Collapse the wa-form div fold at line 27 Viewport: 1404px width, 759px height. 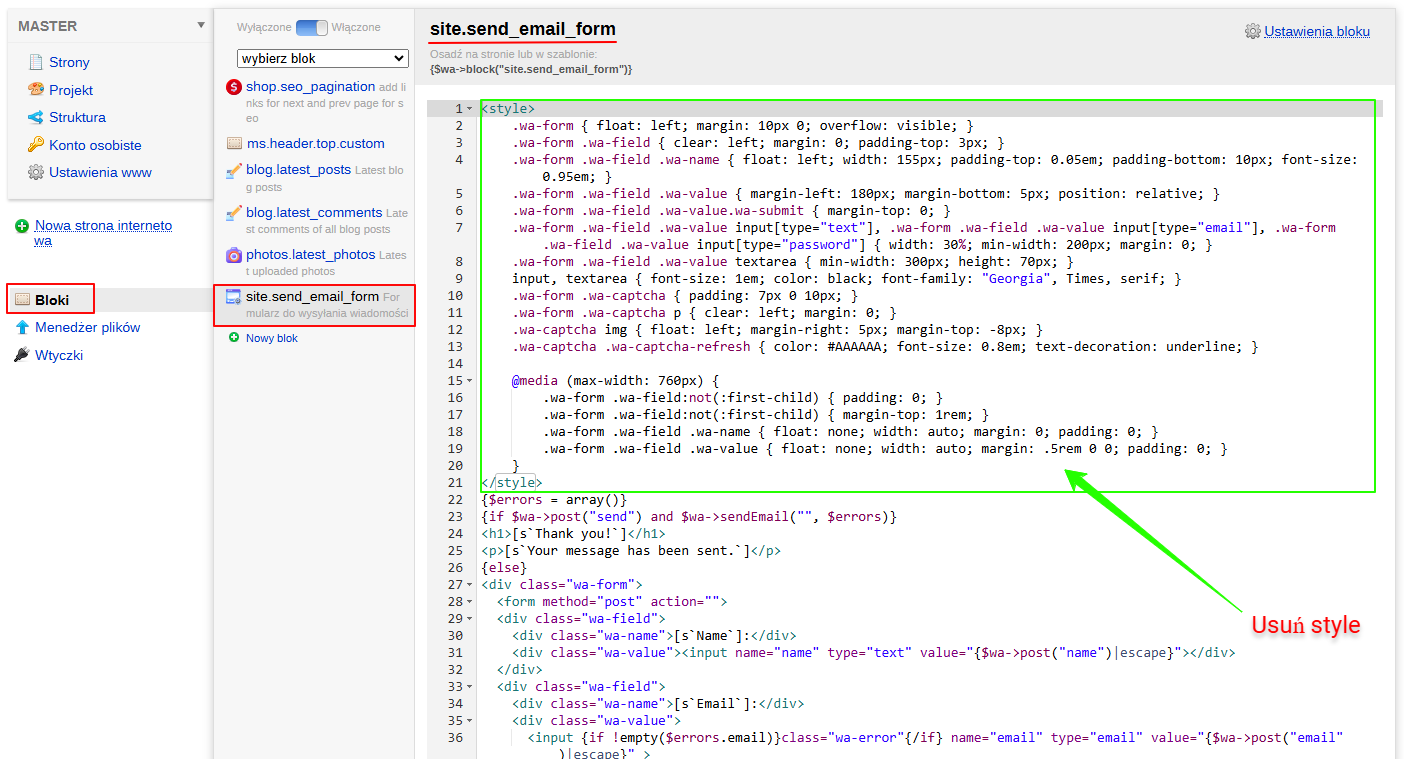[470, 585]
